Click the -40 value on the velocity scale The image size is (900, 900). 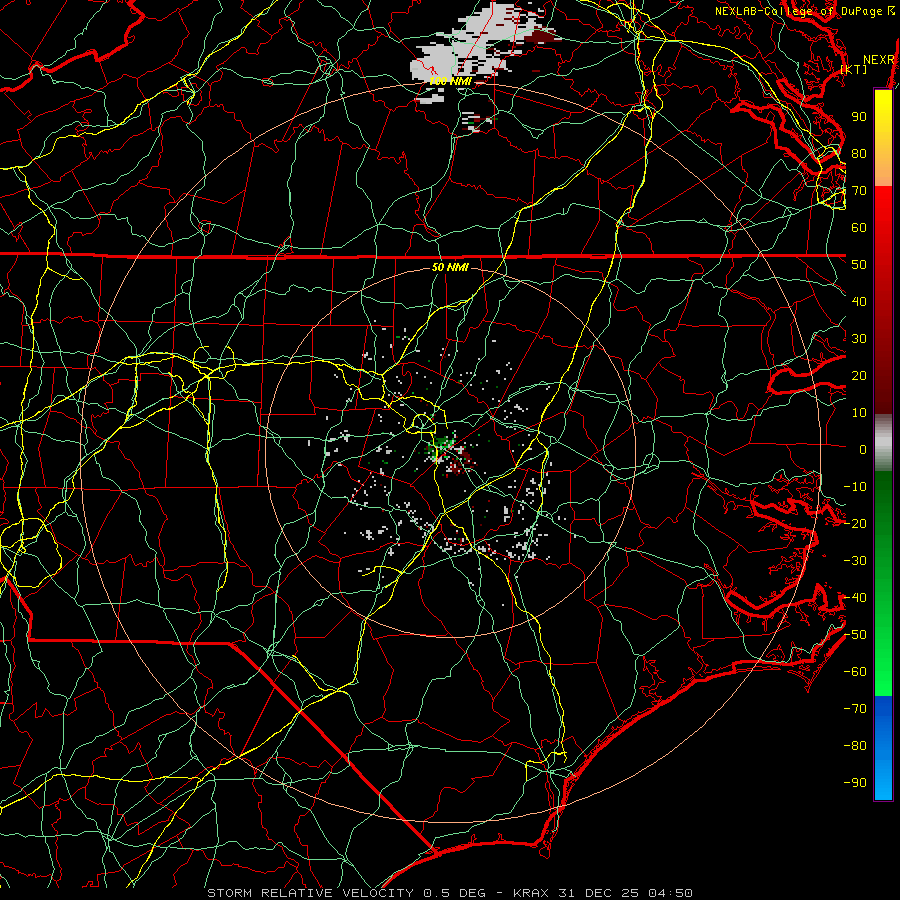pos(855,598)
